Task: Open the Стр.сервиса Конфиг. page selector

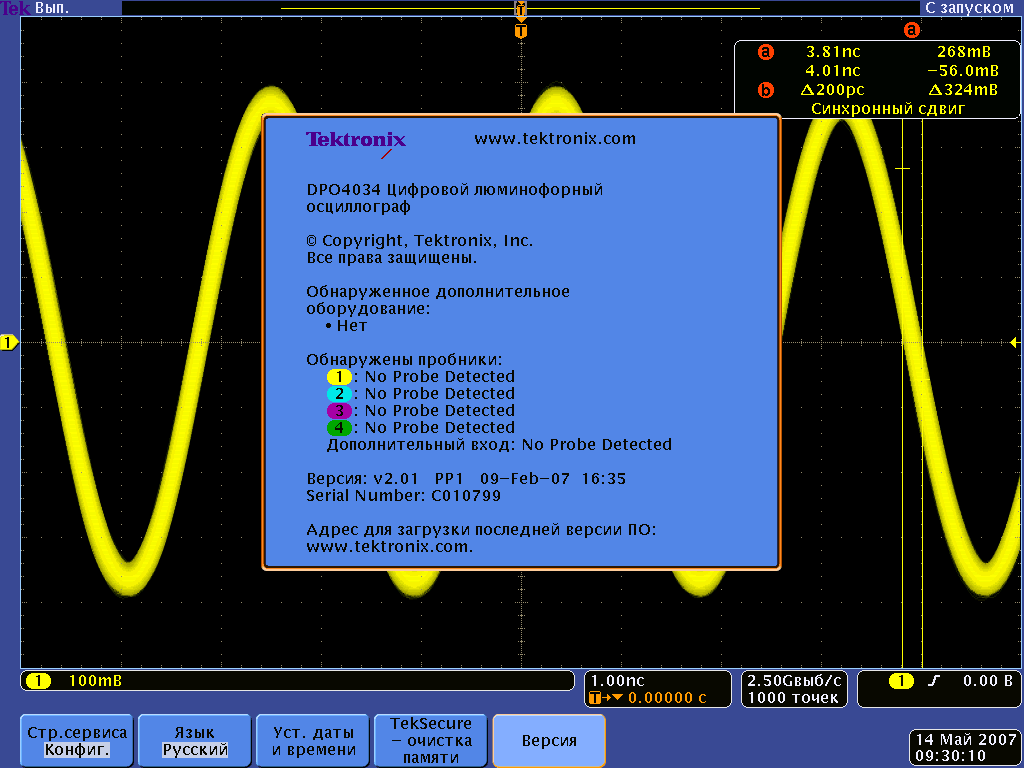Action: tap(77, 740)
